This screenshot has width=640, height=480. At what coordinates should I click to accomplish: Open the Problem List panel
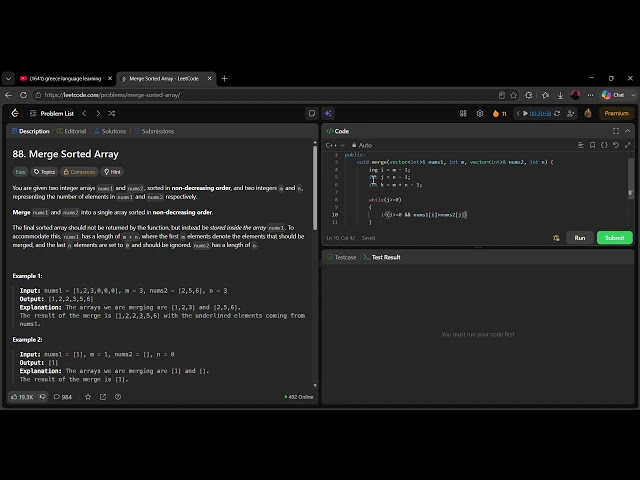(x=52, y=113)
